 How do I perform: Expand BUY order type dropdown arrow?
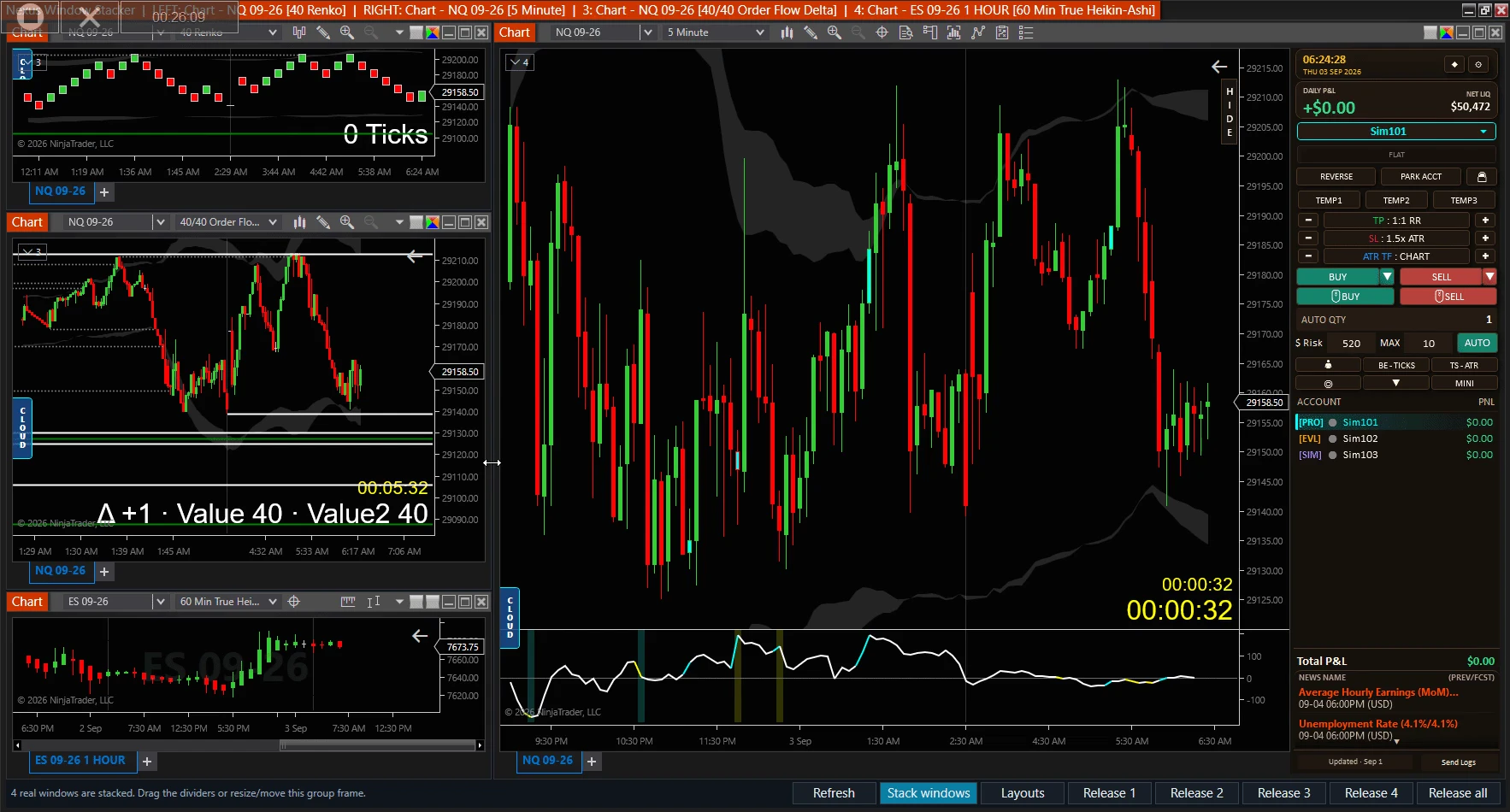coord(1387,277)
